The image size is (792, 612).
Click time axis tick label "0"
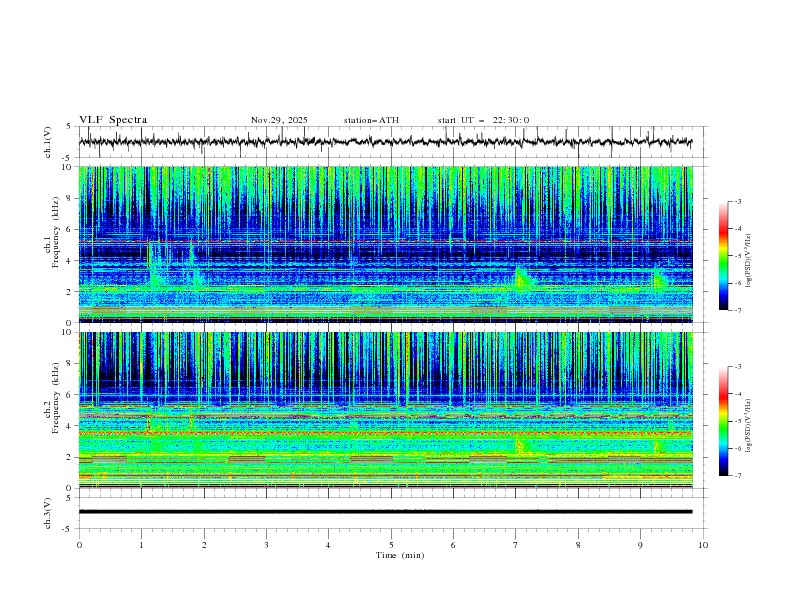click(x=79, y=545)
